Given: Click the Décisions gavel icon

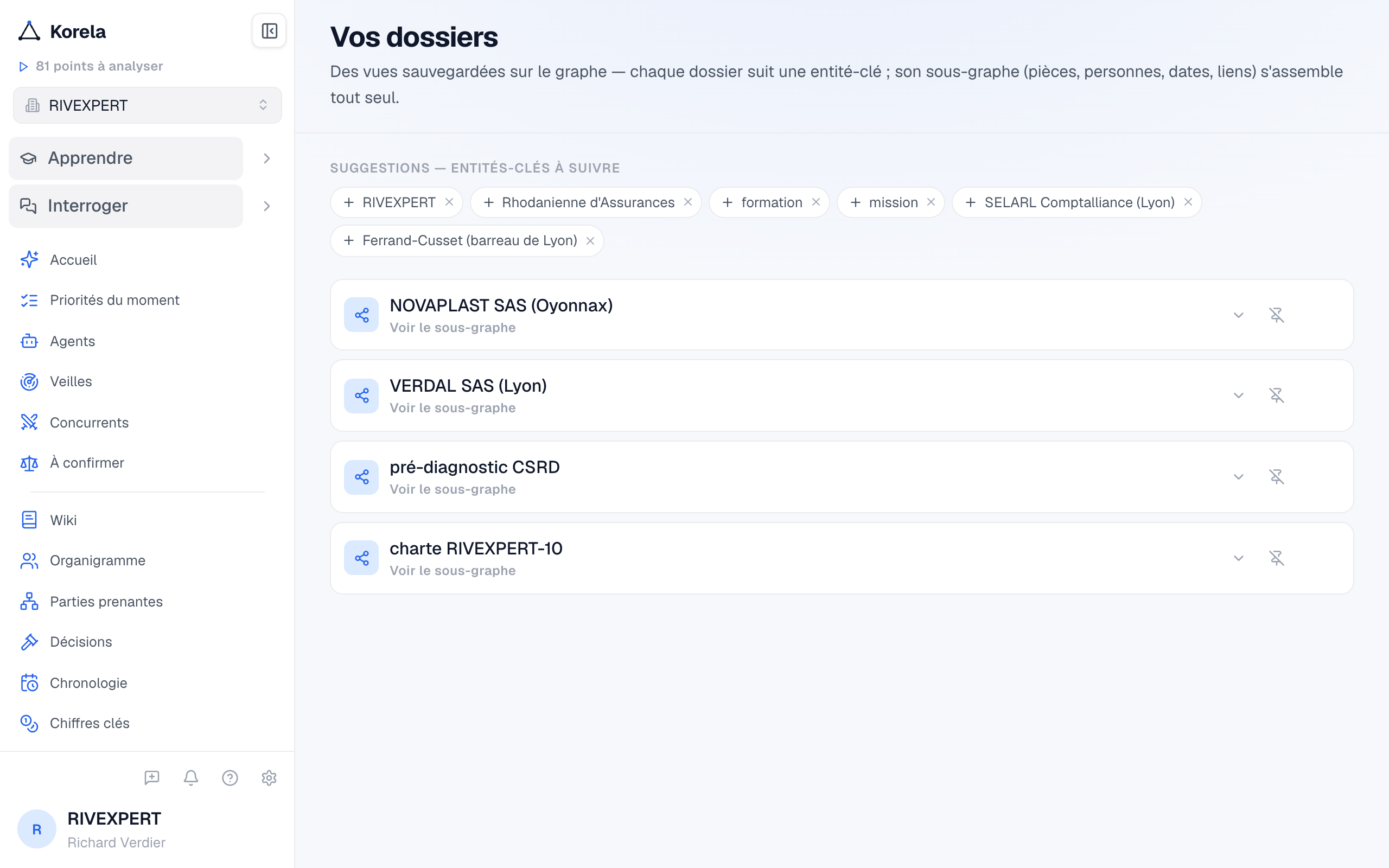Looking at the screenshot, I should [29, 642].
